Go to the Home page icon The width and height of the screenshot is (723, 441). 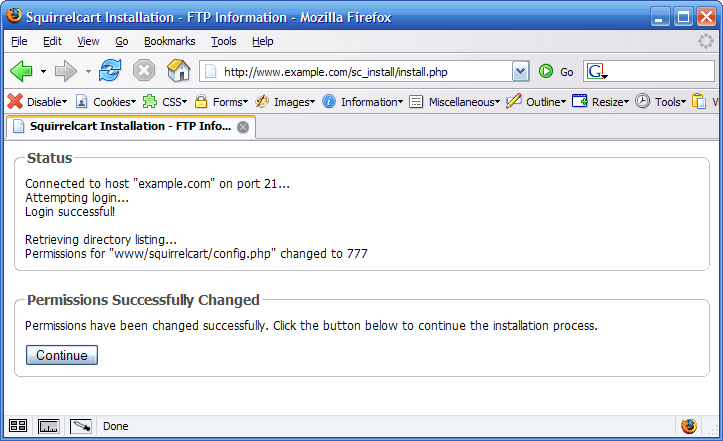coord(178,71)
